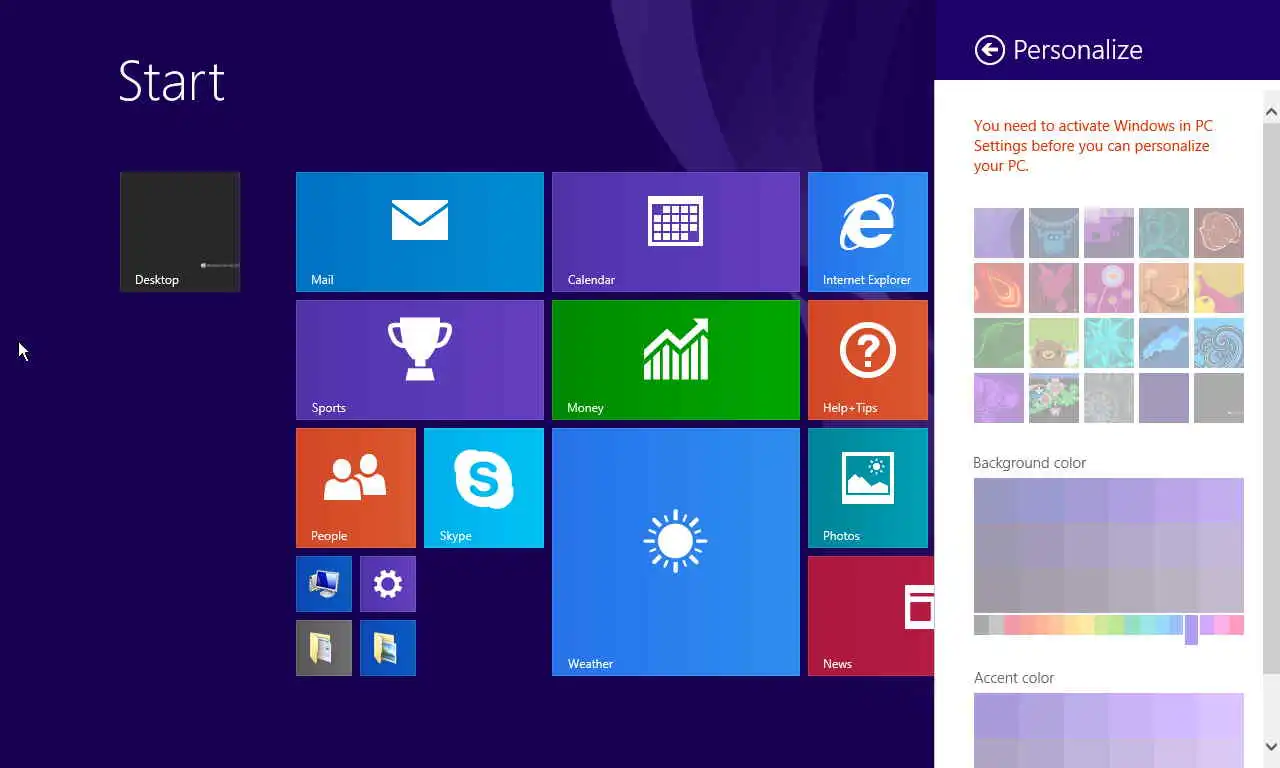Pick the colorful flowers on dark pattern
1280x768 pixels.
click(1054, 398)
